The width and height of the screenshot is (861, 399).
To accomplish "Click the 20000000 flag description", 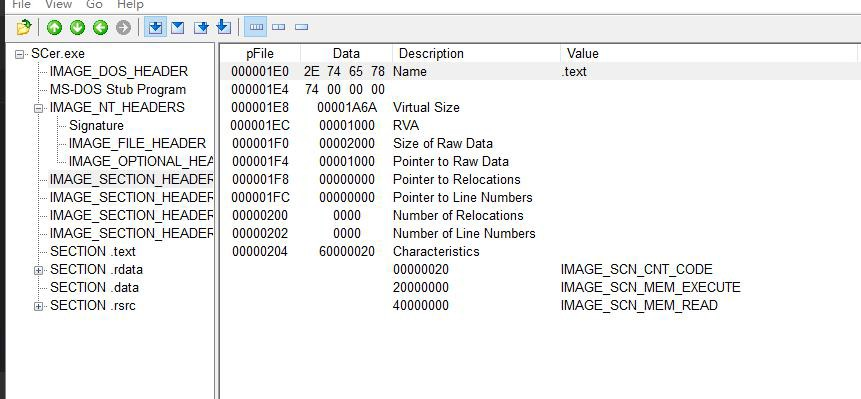I will (421, 288).
